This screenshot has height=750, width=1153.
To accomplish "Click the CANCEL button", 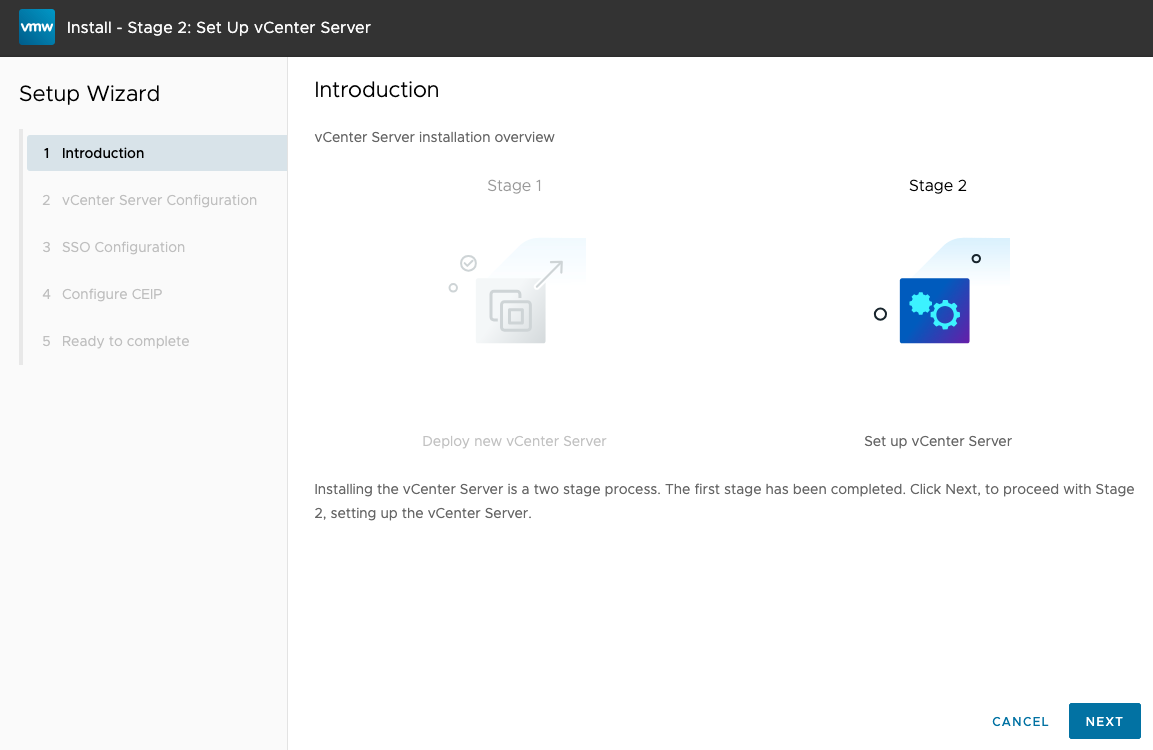I will coord(1020,721).
